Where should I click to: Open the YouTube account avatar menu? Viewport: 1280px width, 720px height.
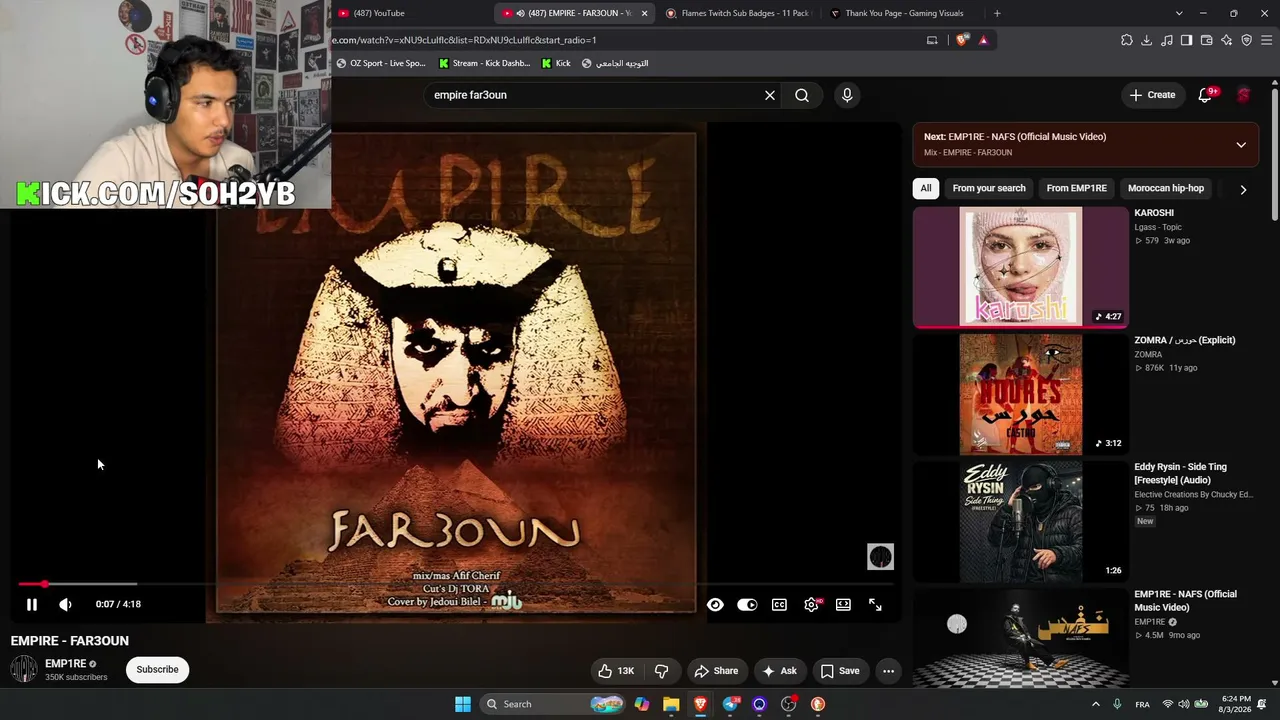1244,95
